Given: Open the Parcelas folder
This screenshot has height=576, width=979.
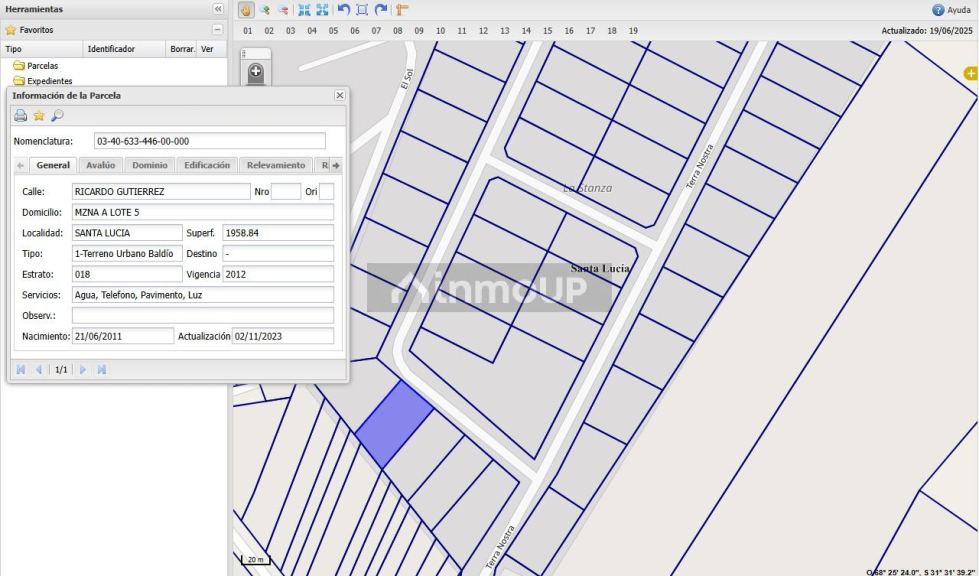Looking at the screenshot, I should pos(42,66).
